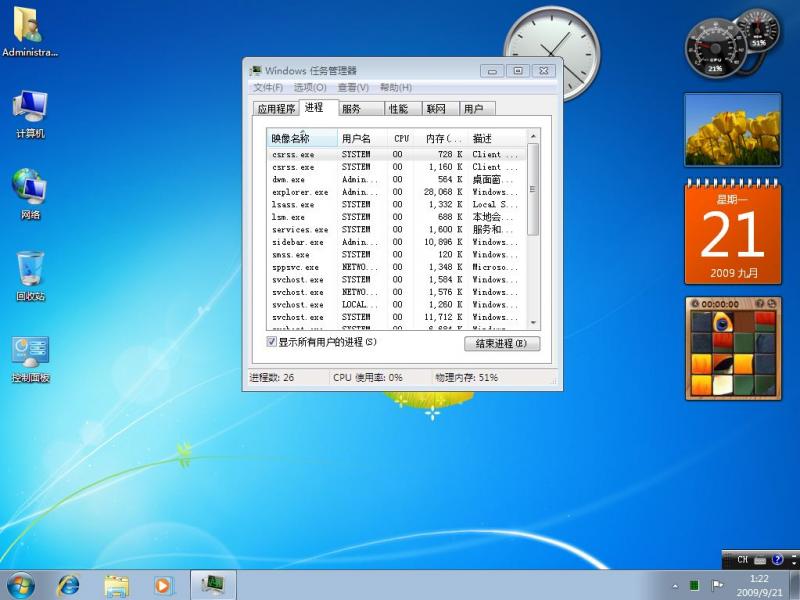800x600 pixels.
Task: Open the file explorer taskbar icon
Action: point(116,585)
